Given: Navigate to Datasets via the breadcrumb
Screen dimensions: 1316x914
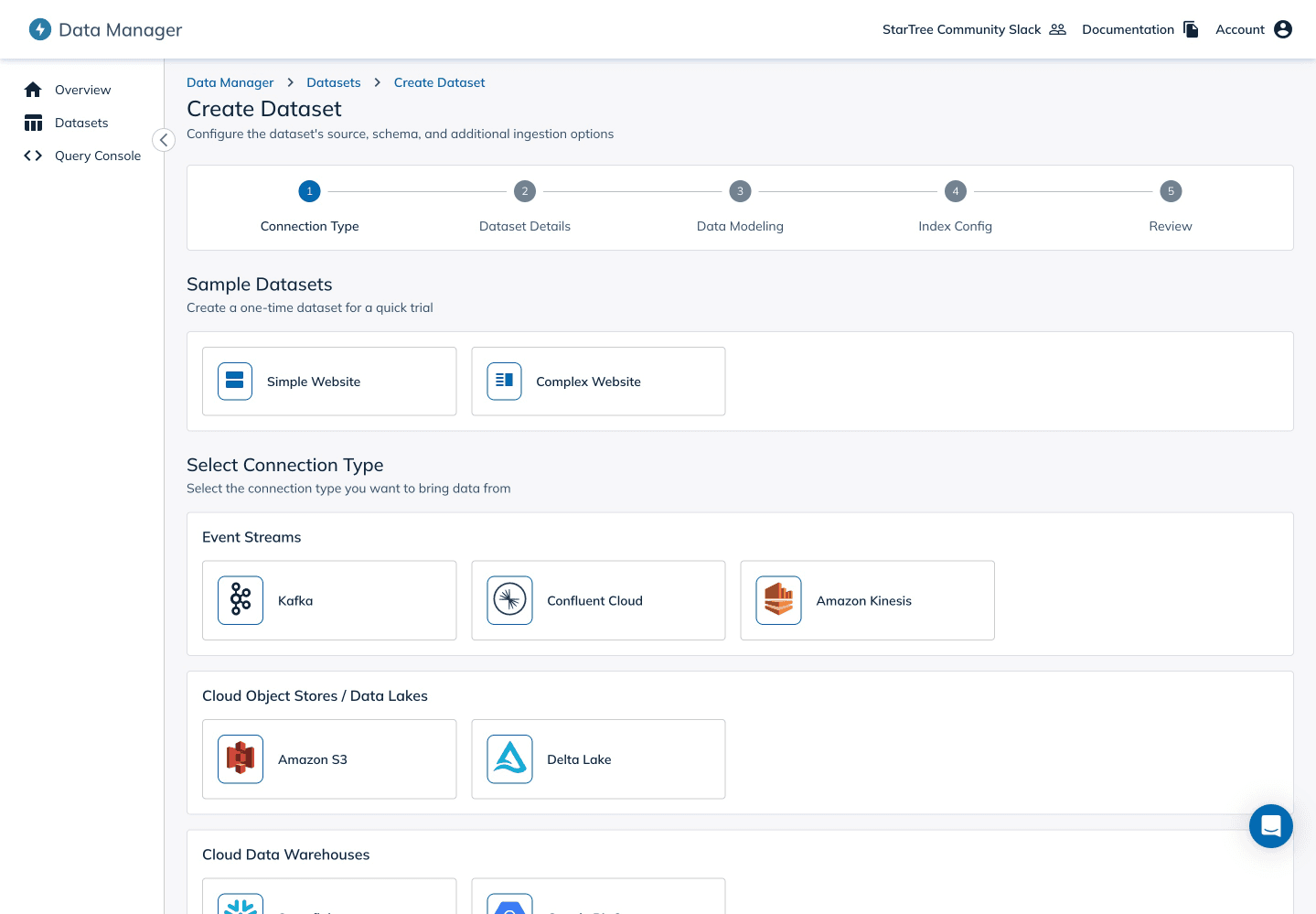Looking at the screenshot, I should 333,82.
